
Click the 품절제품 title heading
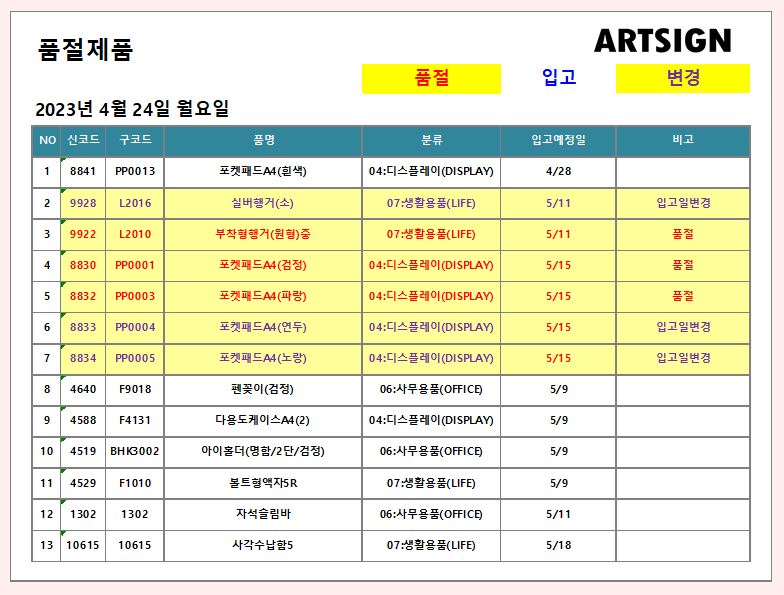(x=85, y=50)
